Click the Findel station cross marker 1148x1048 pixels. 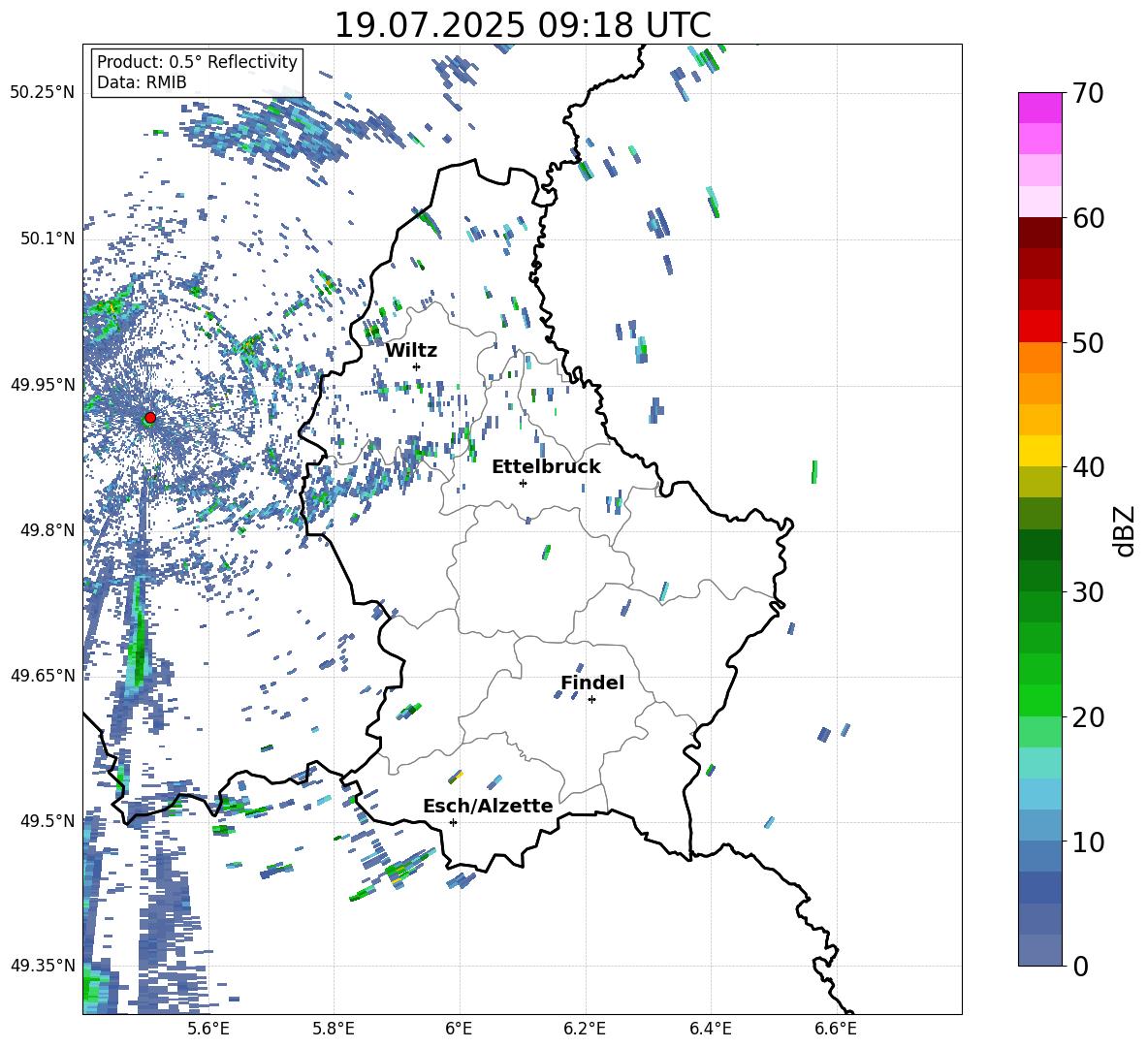591,700
